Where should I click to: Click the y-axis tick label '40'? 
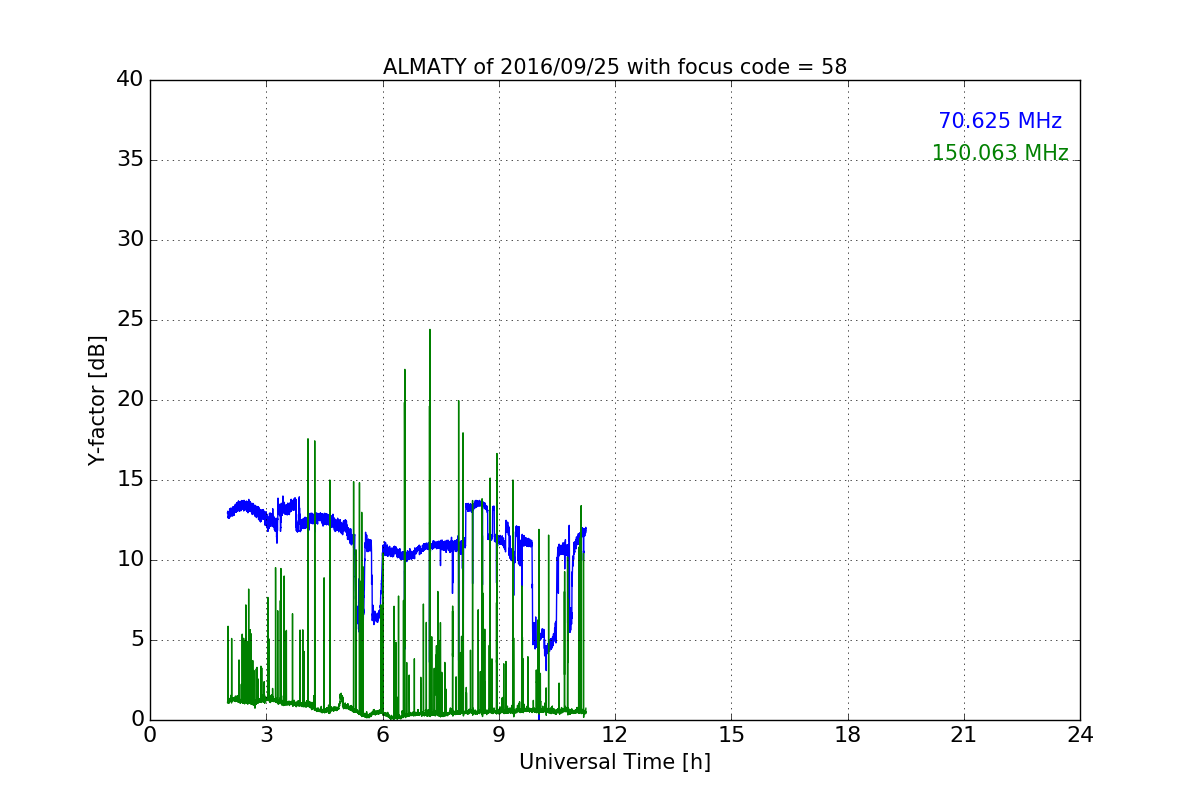point(130,80)
